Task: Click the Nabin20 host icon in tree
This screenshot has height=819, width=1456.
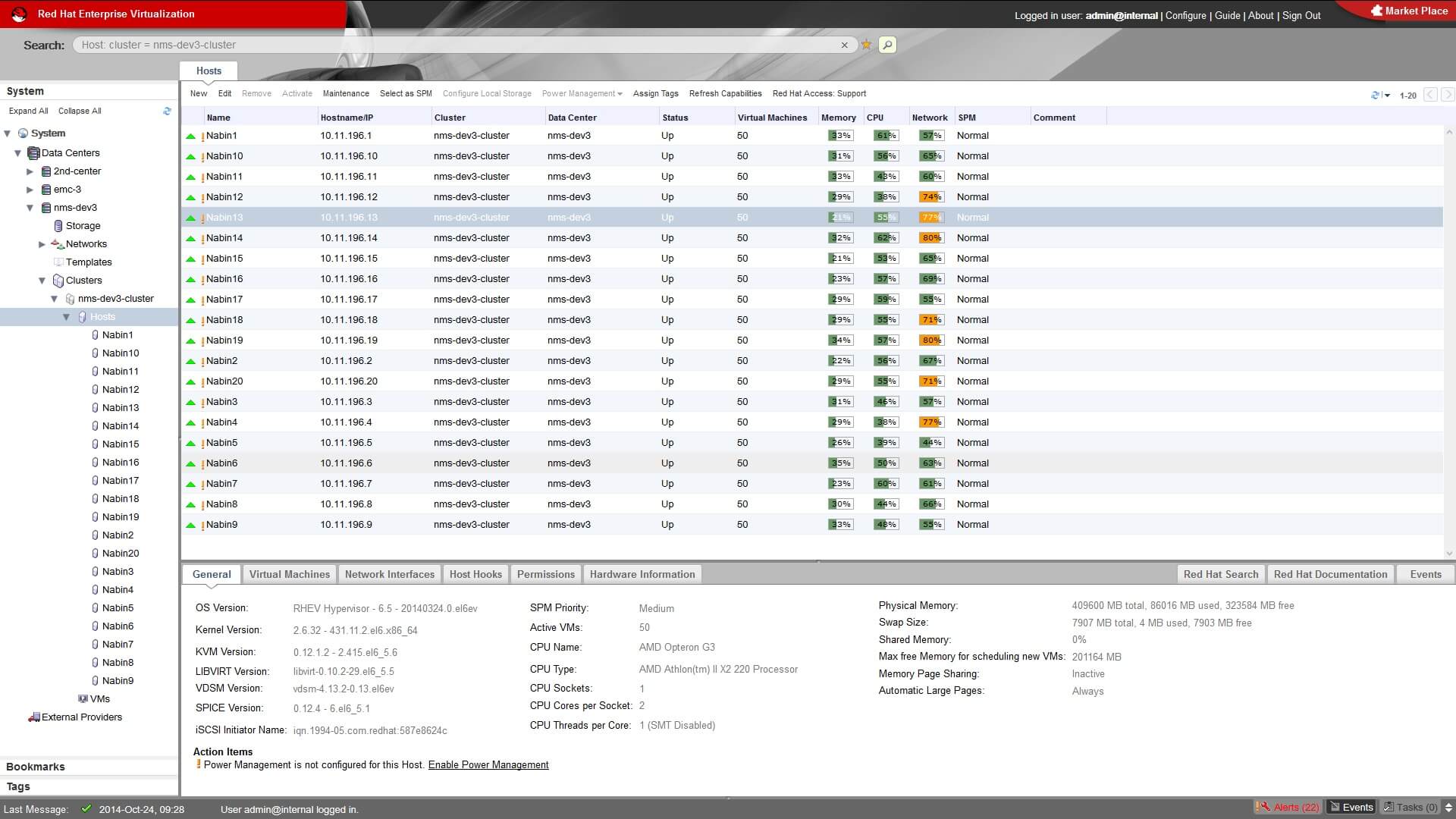Action: tap(95, 554)
